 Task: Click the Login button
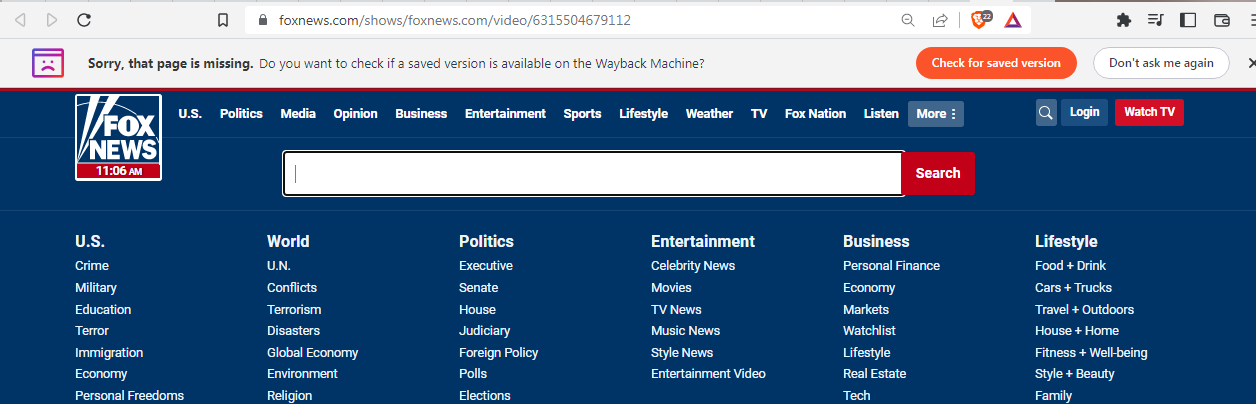(x=1084, y=112)
